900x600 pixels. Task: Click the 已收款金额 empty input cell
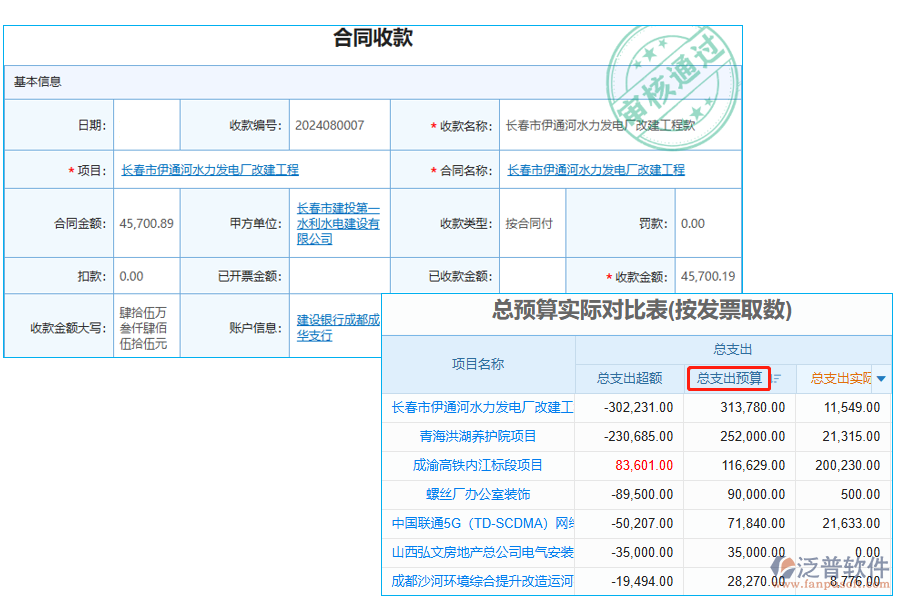[532, 275]
